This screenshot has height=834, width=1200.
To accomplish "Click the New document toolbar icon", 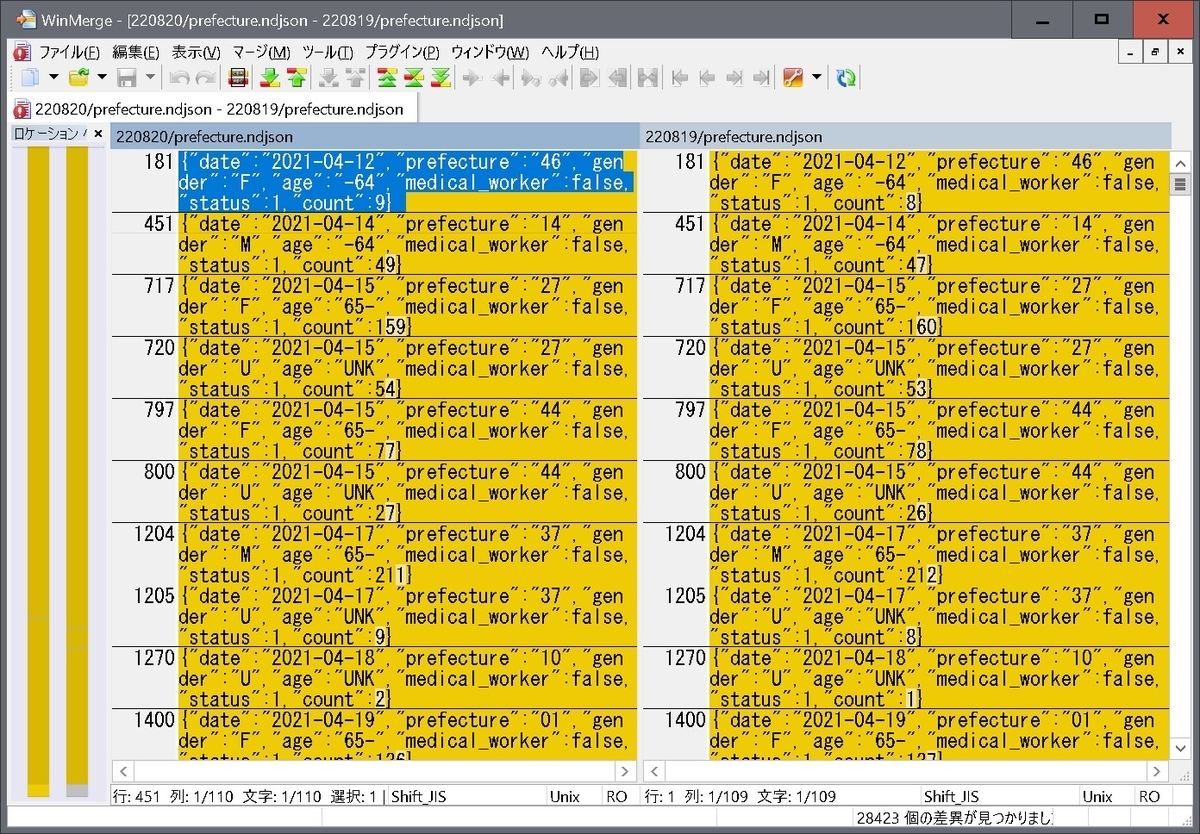I will pos(31,77).
